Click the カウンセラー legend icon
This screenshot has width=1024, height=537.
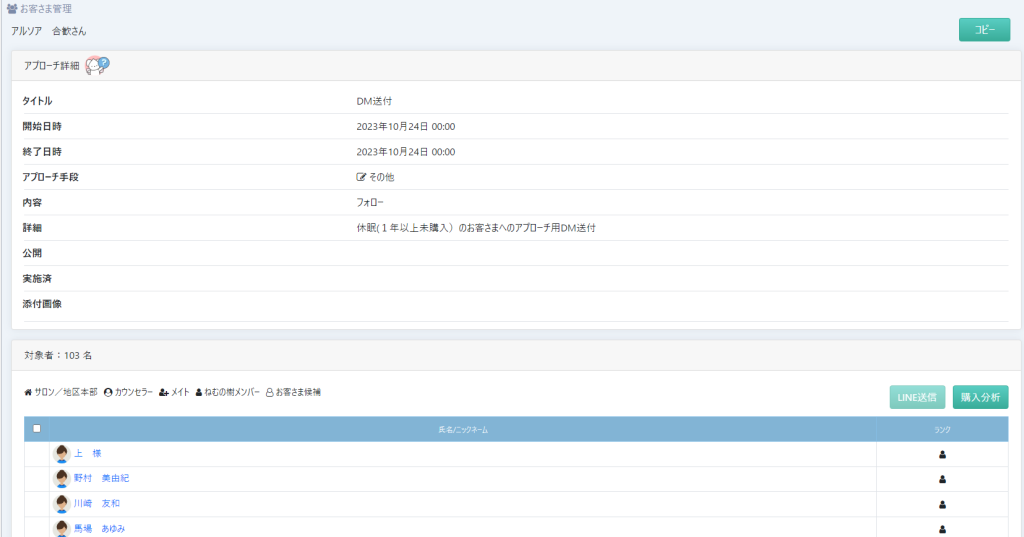pos(108,393)
